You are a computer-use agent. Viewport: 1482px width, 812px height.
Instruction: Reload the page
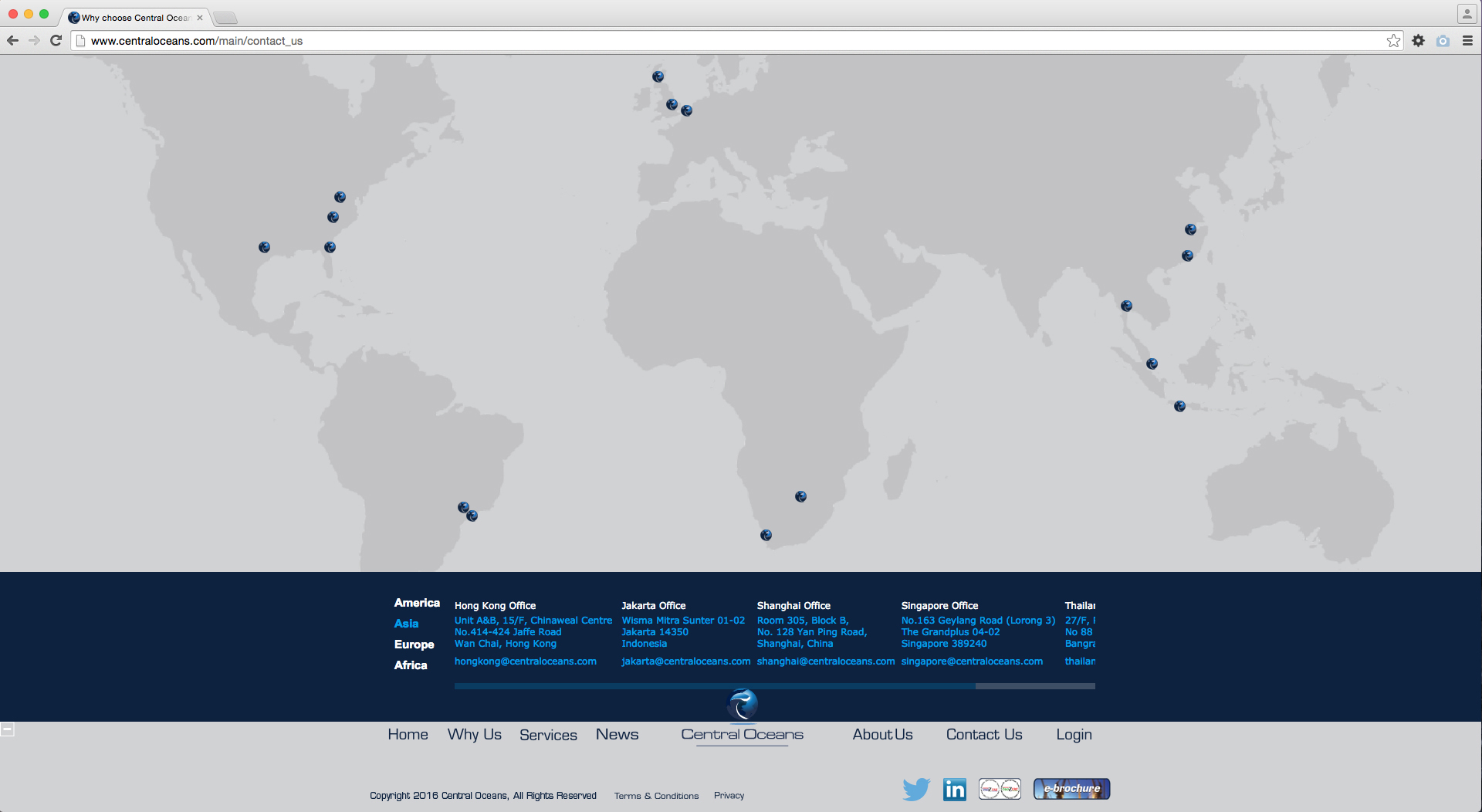point(56,41)
